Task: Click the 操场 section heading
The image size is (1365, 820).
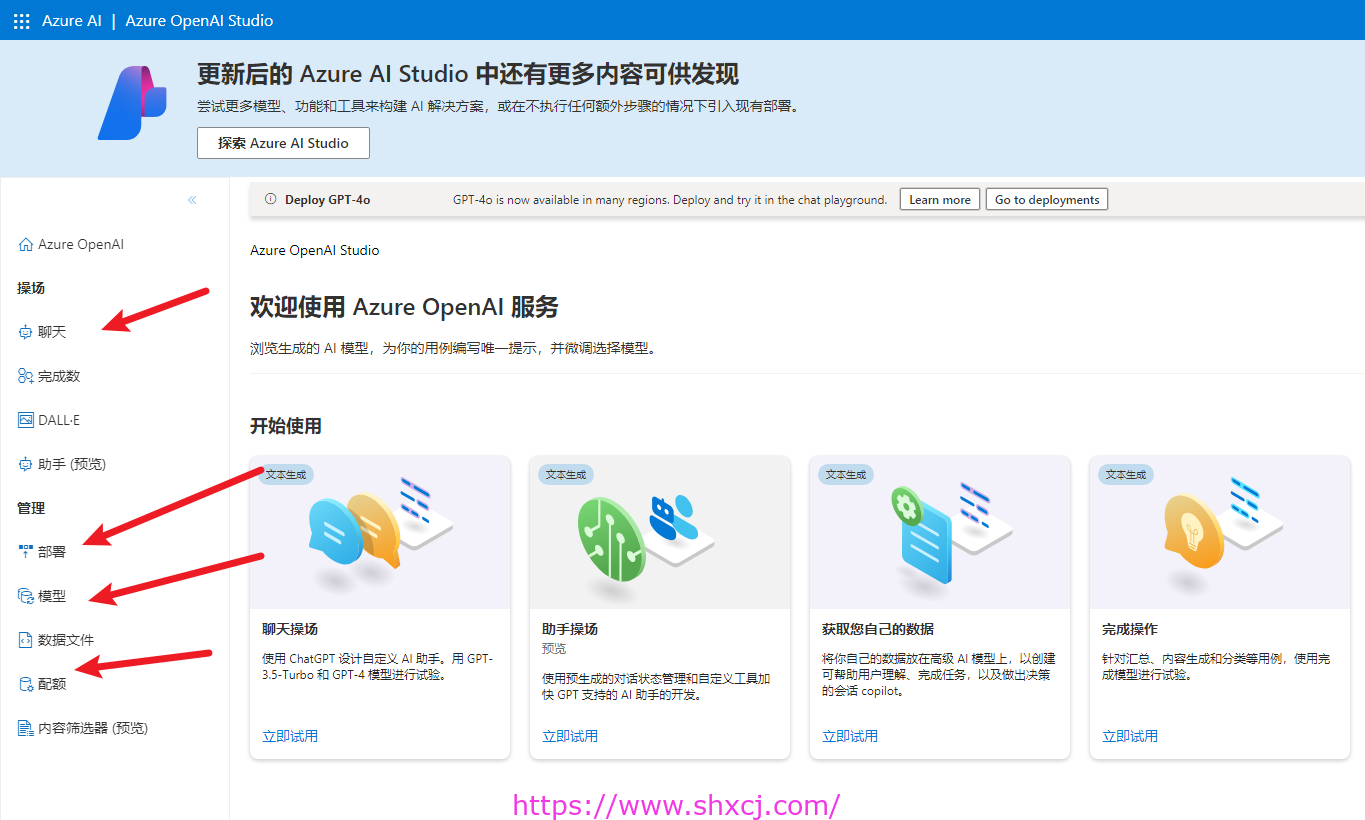Action: point(31,288)
